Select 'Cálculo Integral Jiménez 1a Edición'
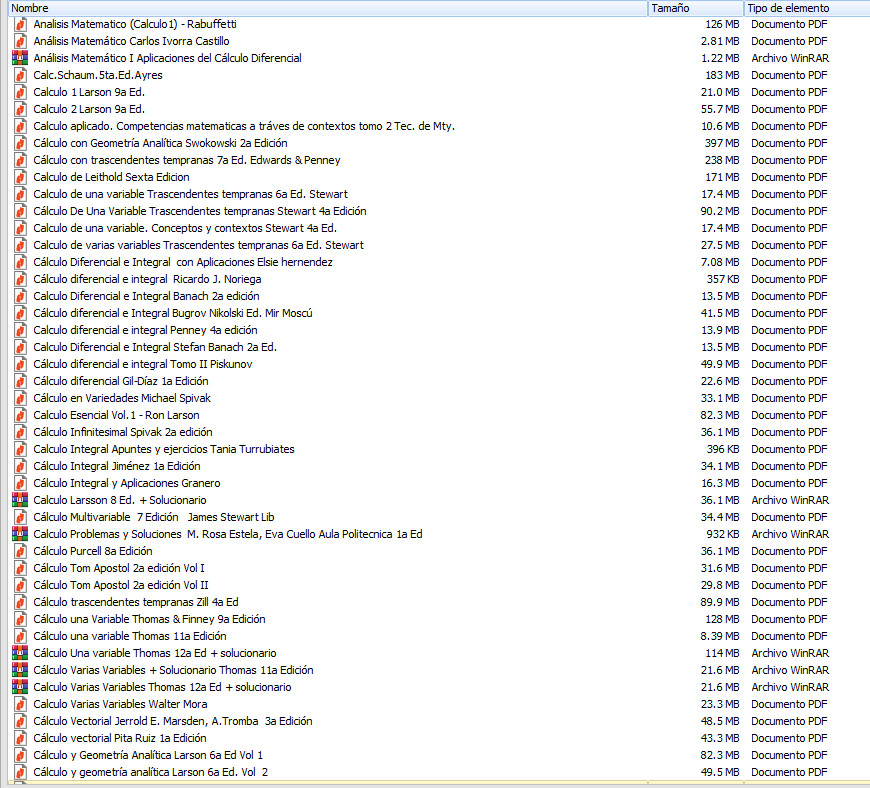Image resolution: width=870 pixels, height=788 pixels. coord(117,466)
